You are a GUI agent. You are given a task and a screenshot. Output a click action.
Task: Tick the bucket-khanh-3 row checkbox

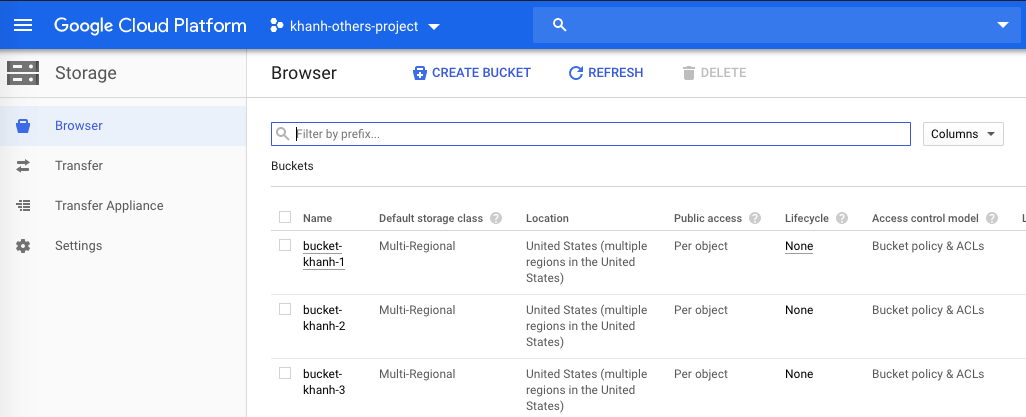[x=285, y=374]
